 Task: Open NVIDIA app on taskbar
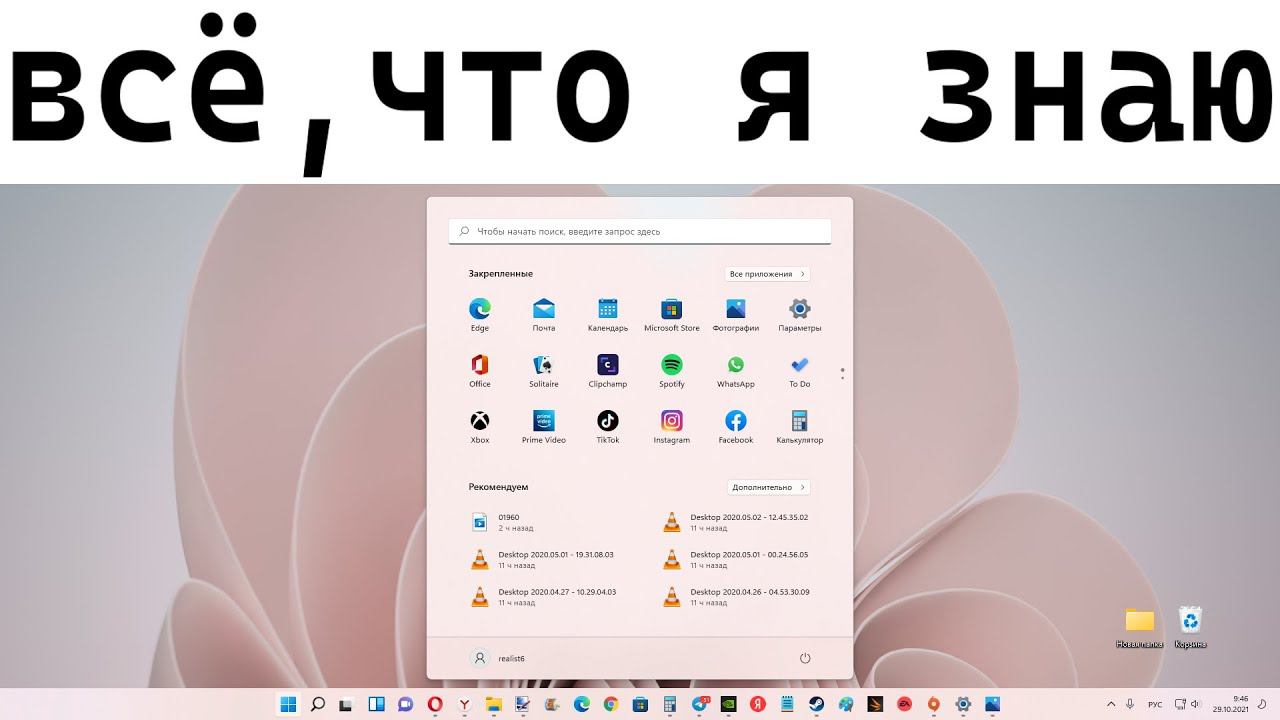[728, 704]
